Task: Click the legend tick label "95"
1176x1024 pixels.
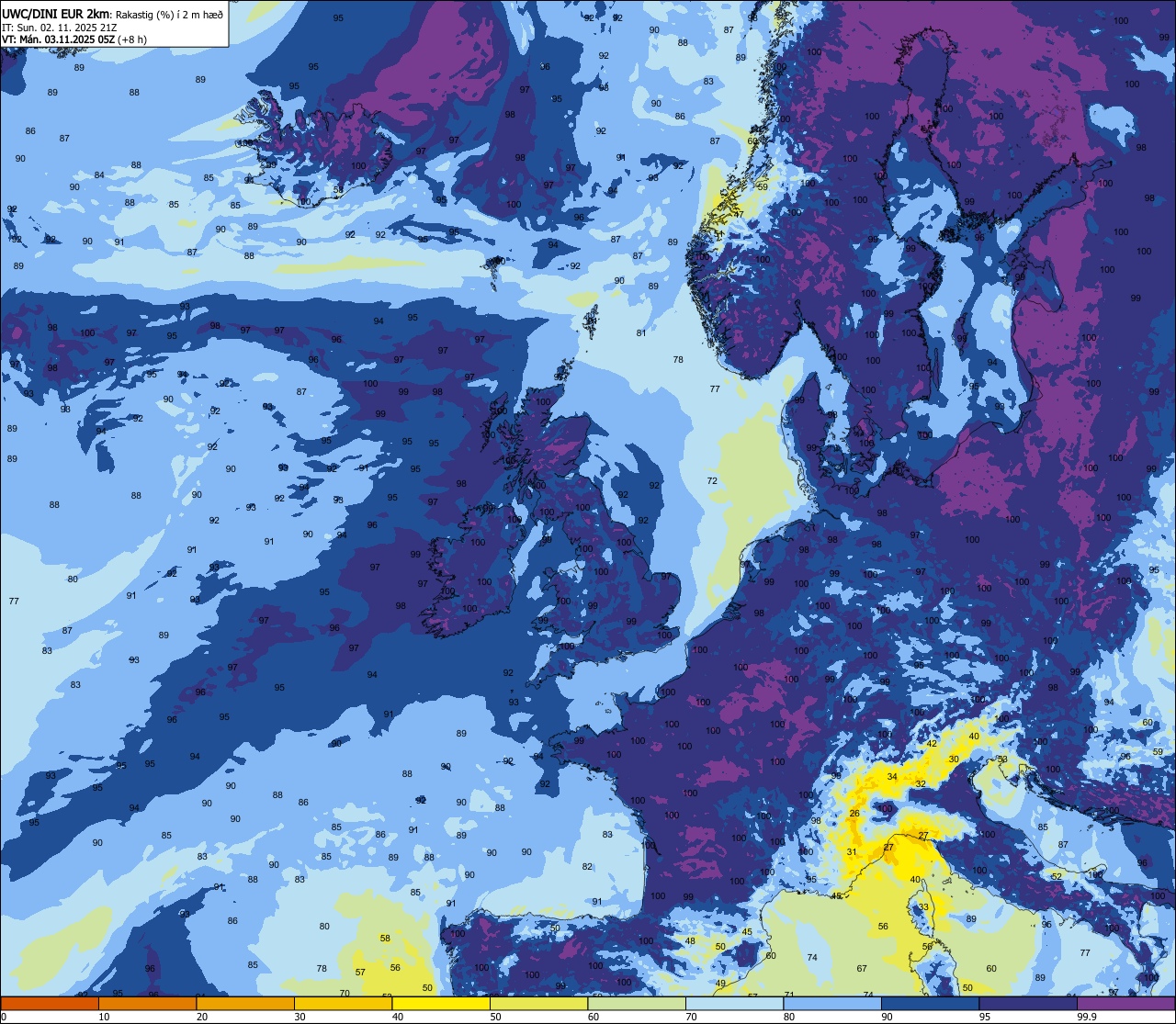Action: (x=985, y=1017)
